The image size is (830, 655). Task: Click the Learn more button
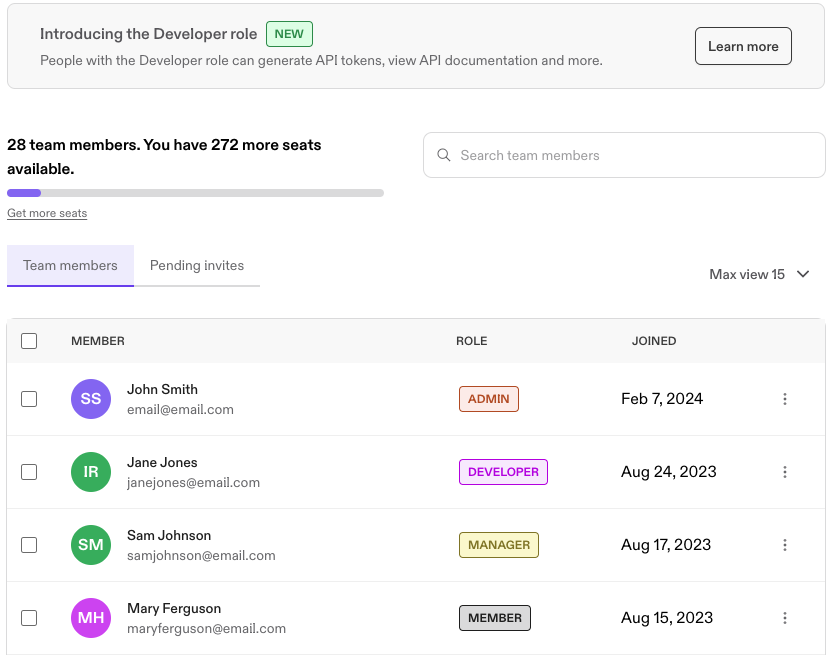coord(743,46)
